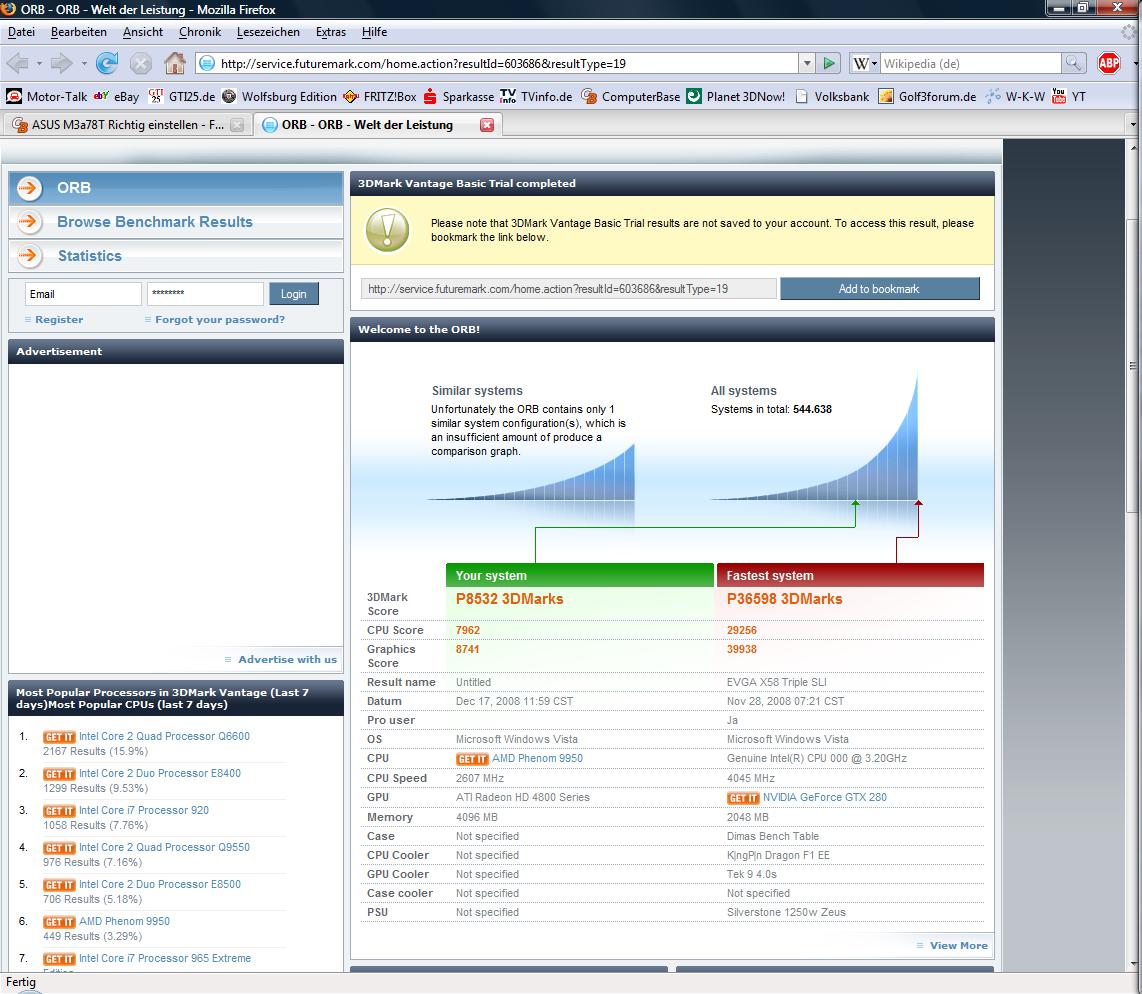
Task: Open AMD Phenom 9950 link in popular processors list
Action: pyautogui.click(x=124, y=921)
